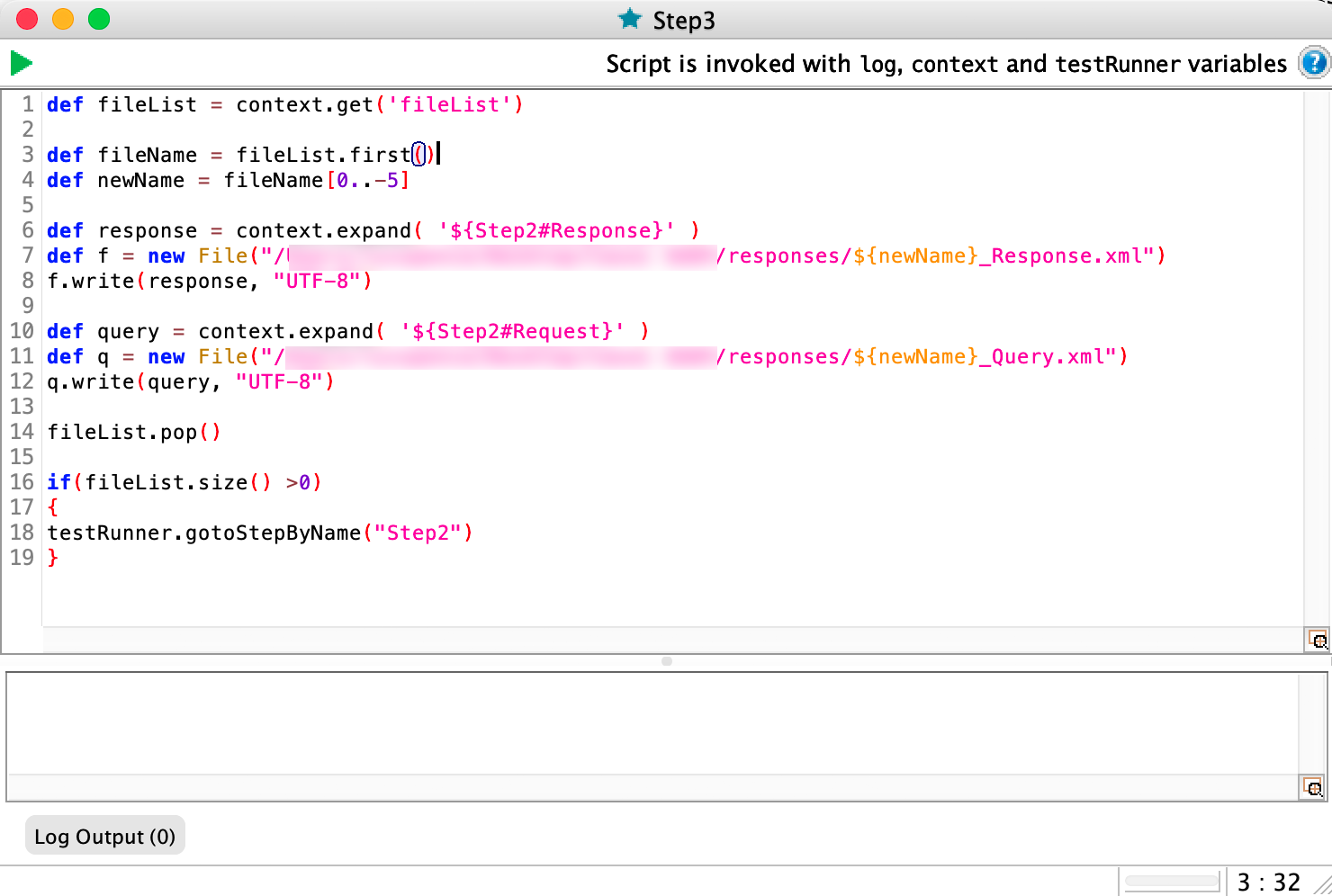The width and height of the screenshot is (1332, 896).
Task: Open the Log Output (0) panel
Action: coord(104,837)
